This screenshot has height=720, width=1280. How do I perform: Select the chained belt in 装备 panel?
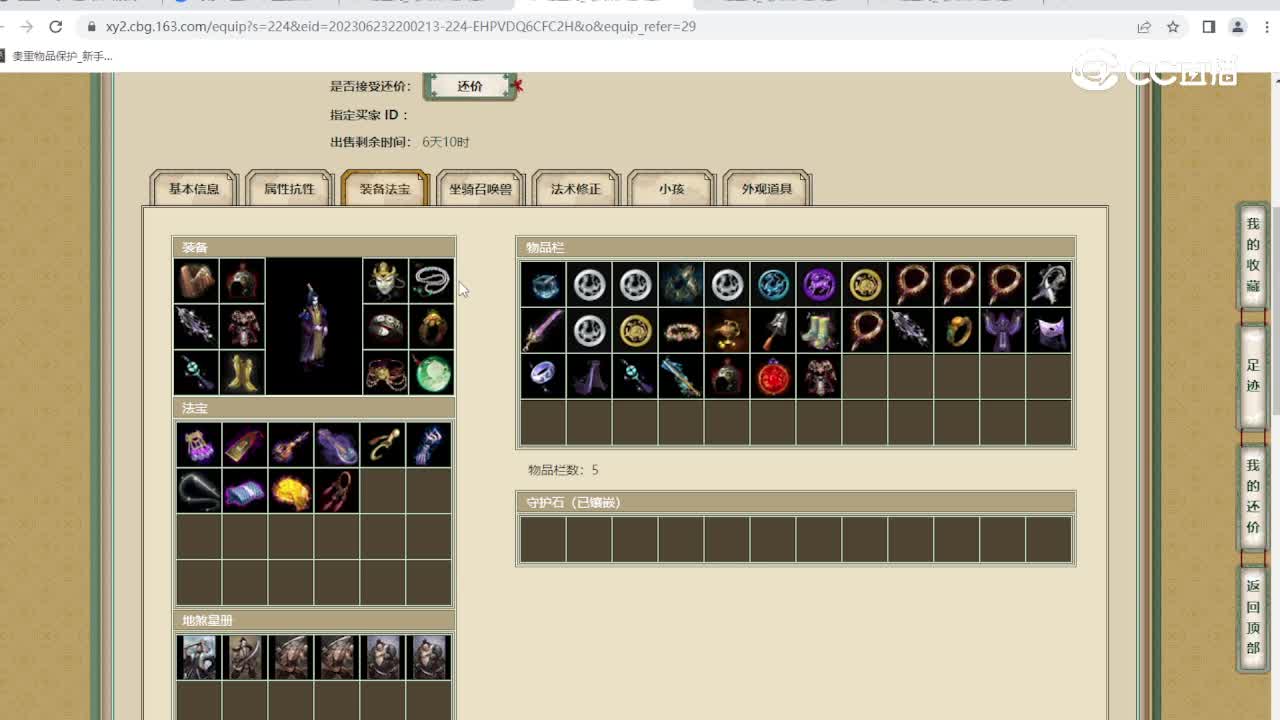[385, 373]
